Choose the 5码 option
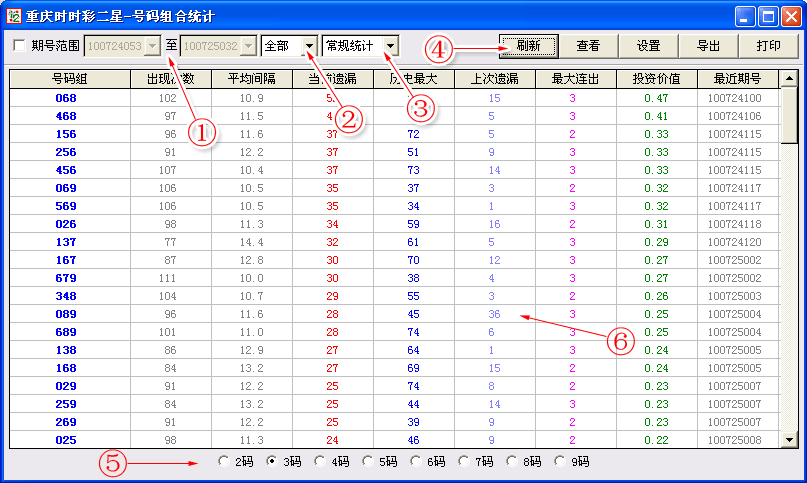 click(x=367, y=461)
